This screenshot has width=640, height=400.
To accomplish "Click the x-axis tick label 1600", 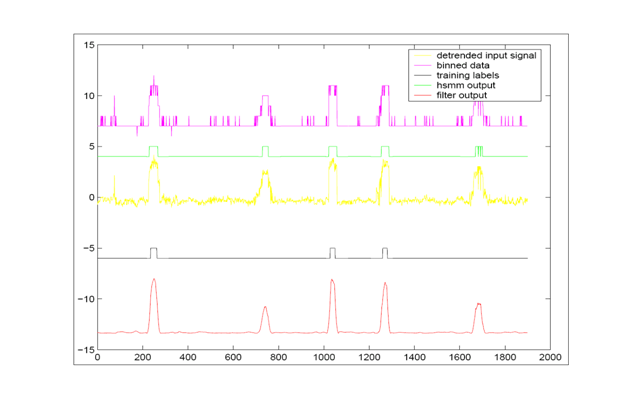I will point(460,358).
